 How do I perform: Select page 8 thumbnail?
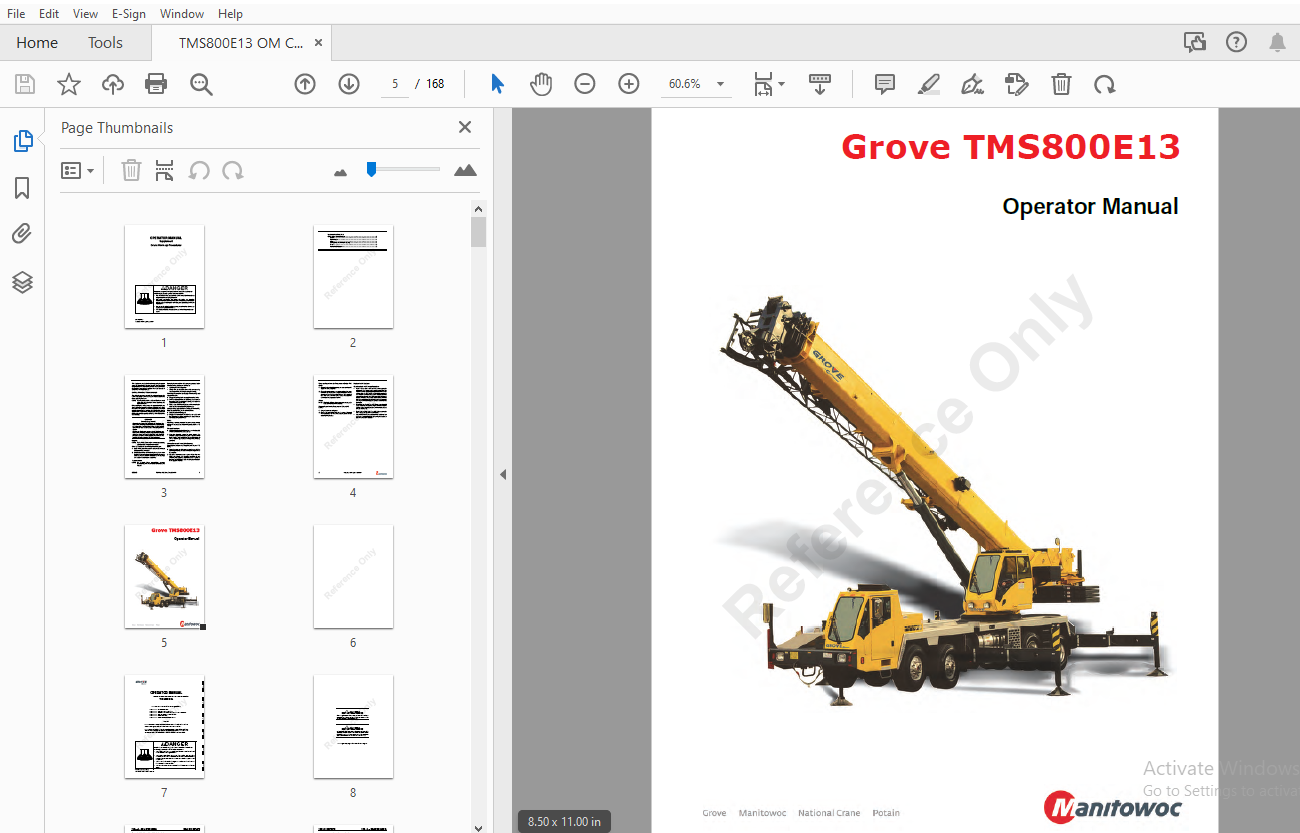(353, 727)
